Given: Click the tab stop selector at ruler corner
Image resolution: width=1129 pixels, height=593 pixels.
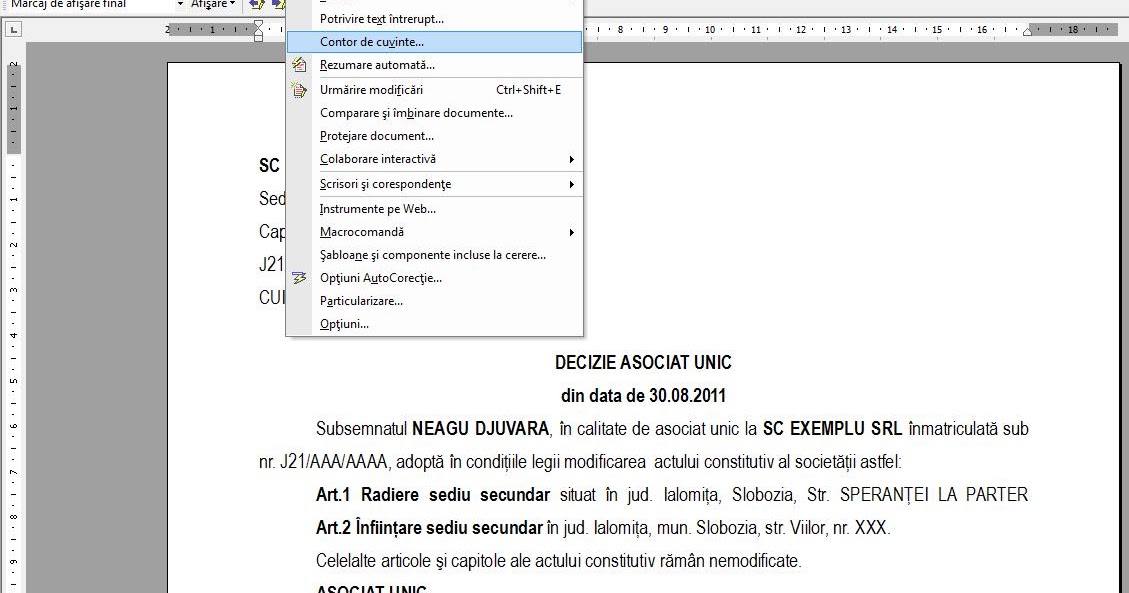Looking at the screenshot, I should pyautogui.click(x=14, y=30).
